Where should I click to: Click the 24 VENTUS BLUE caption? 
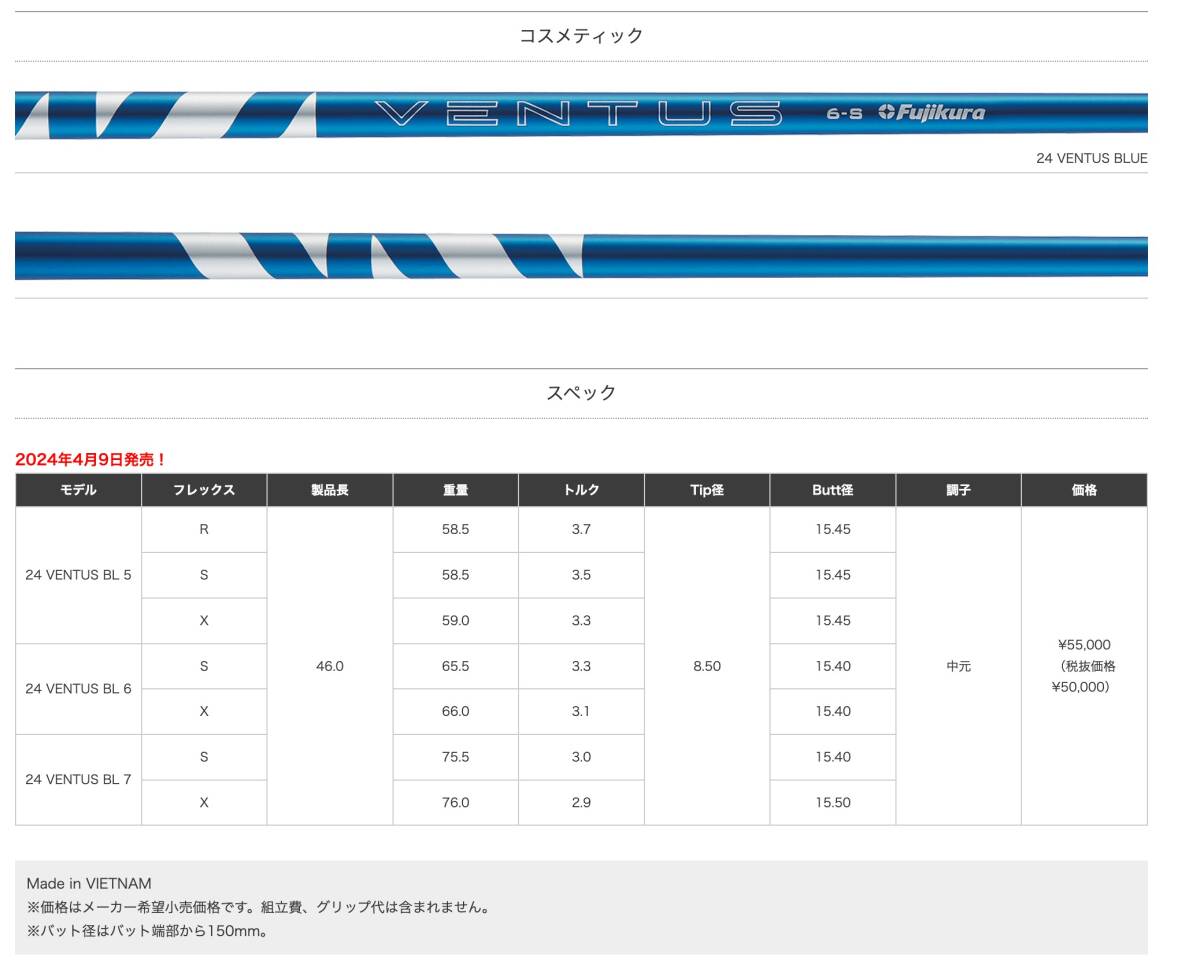(x=1091, y=158)
